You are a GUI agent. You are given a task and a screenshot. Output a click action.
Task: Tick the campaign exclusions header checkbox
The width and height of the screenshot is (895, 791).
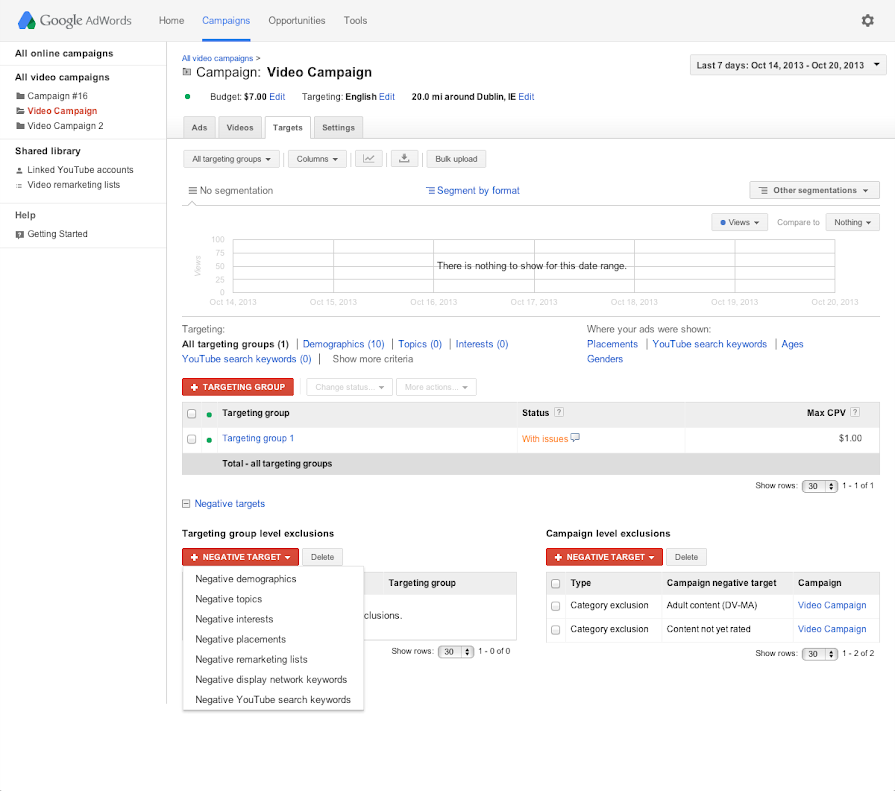coord(555,583)
